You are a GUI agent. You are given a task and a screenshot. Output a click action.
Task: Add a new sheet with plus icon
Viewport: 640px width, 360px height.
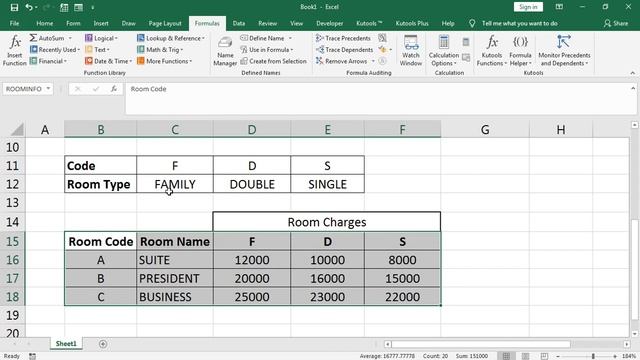coord(103,344)
